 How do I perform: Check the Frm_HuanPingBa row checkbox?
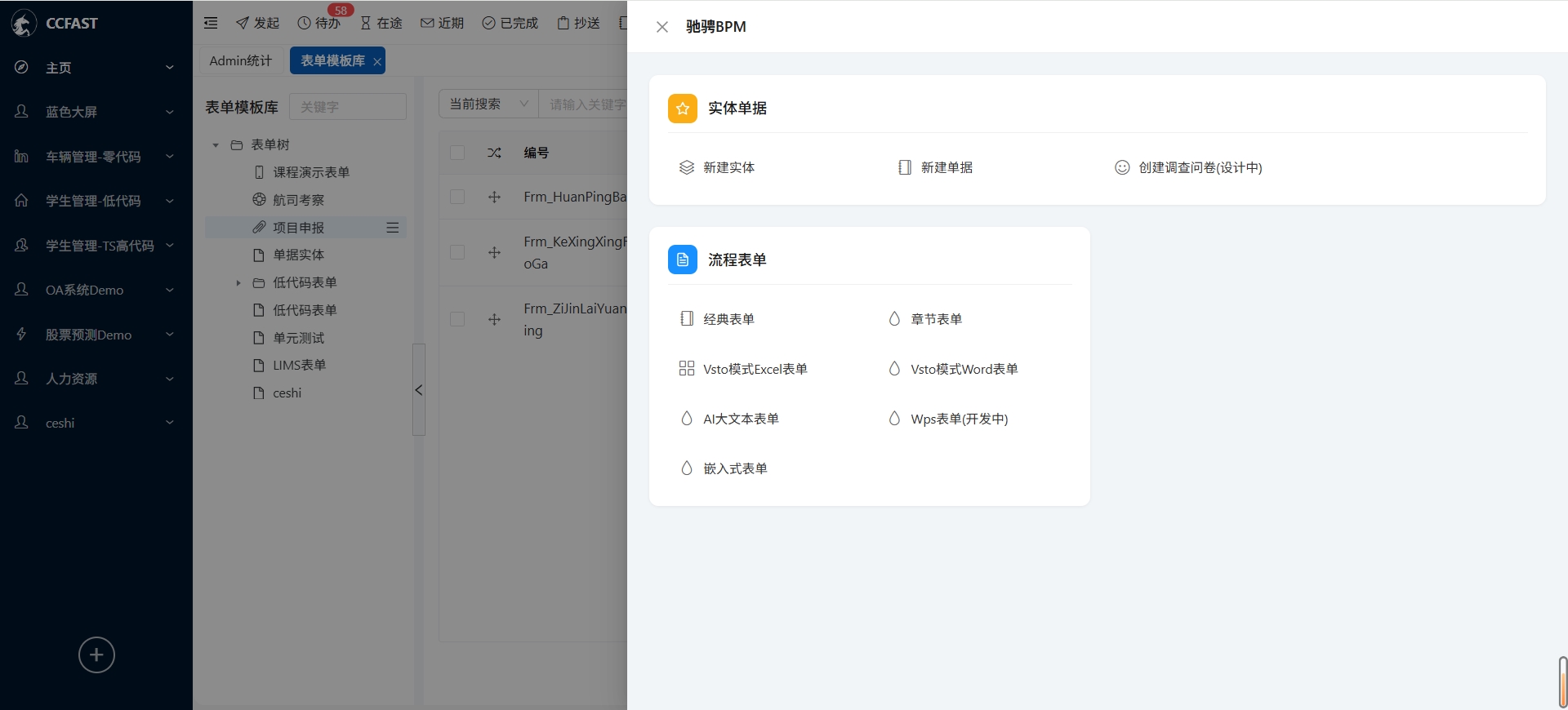click(x=457, y=197)
